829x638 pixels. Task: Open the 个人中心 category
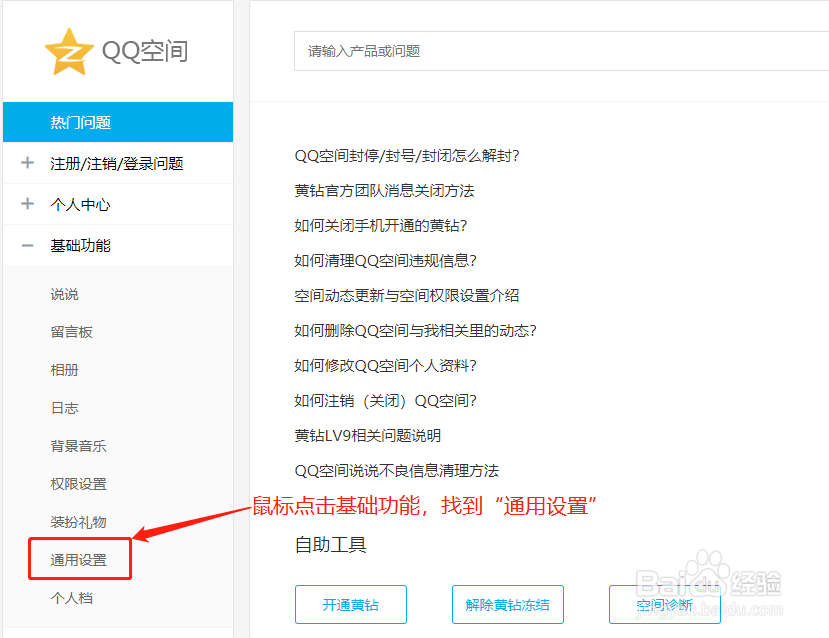pos(80,205)
